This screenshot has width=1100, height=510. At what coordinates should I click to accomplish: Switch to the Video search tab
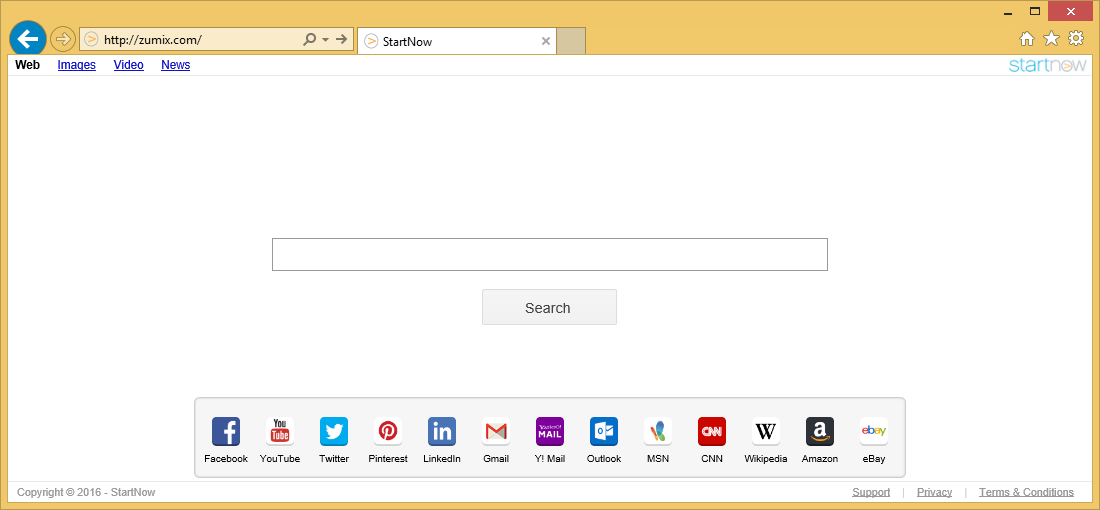(128, 65)
